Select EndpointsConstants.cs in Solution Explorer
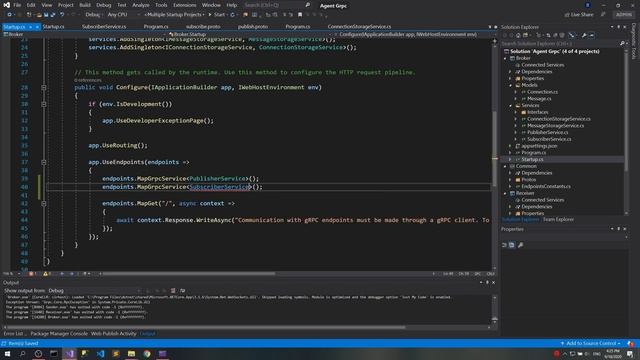This screenshot has width=640, height=360. pos(546,187)
